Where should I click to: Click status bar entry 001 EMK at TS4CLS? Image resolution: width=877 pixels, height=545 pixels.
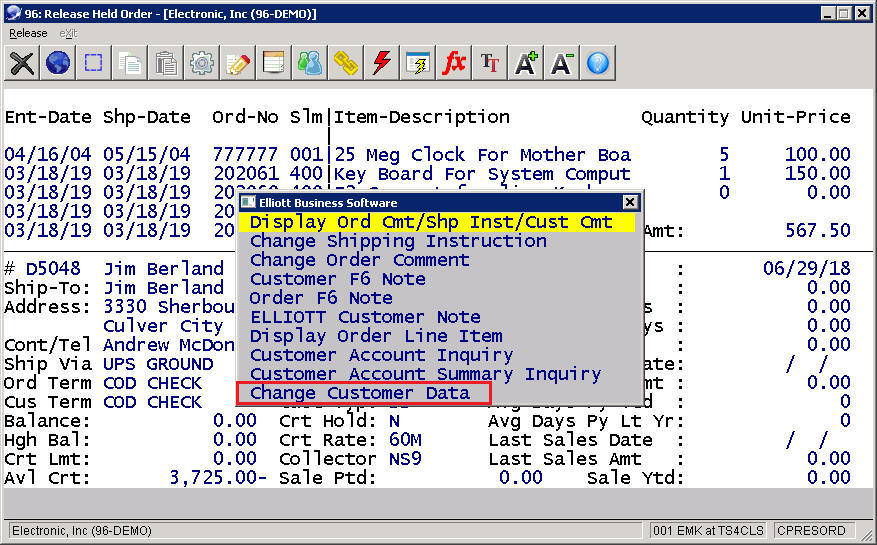(x=708, y=530)
